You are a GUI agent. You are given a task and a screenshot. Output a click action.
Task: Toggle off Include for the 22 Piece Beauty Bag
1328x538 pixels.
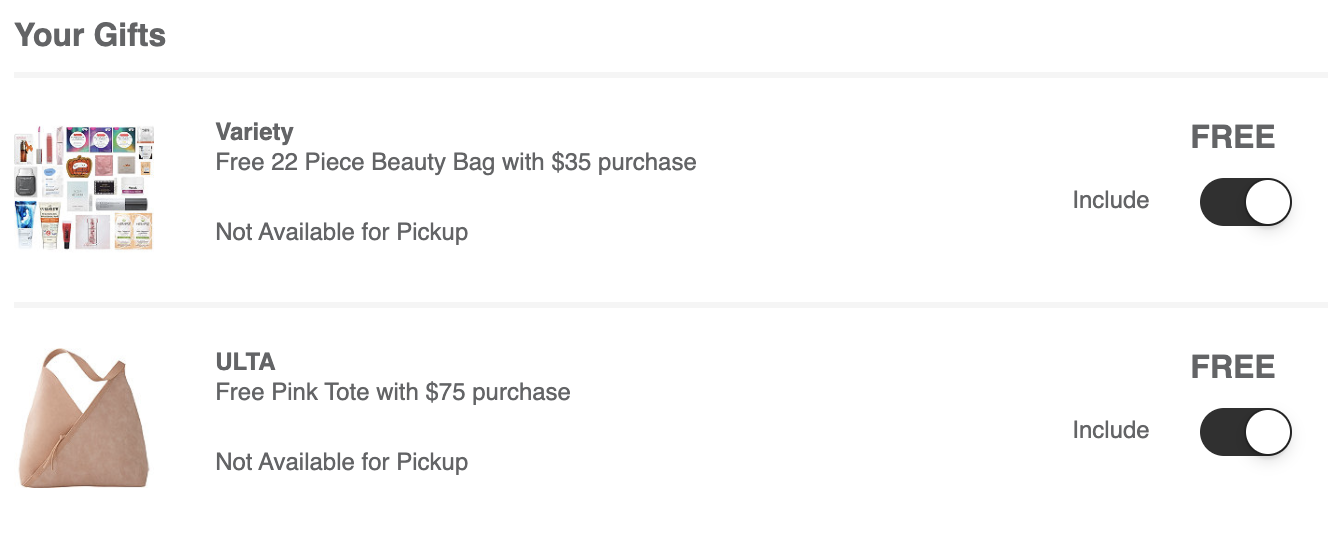pyautogui.click(x=1245, y=202)
